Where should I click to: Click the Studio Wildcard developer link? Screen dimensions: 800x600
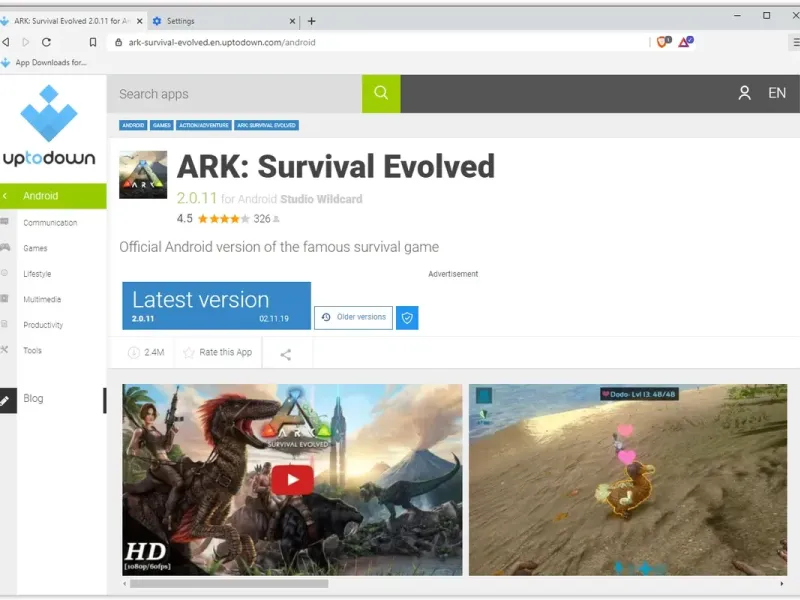(x=321, y=199)
